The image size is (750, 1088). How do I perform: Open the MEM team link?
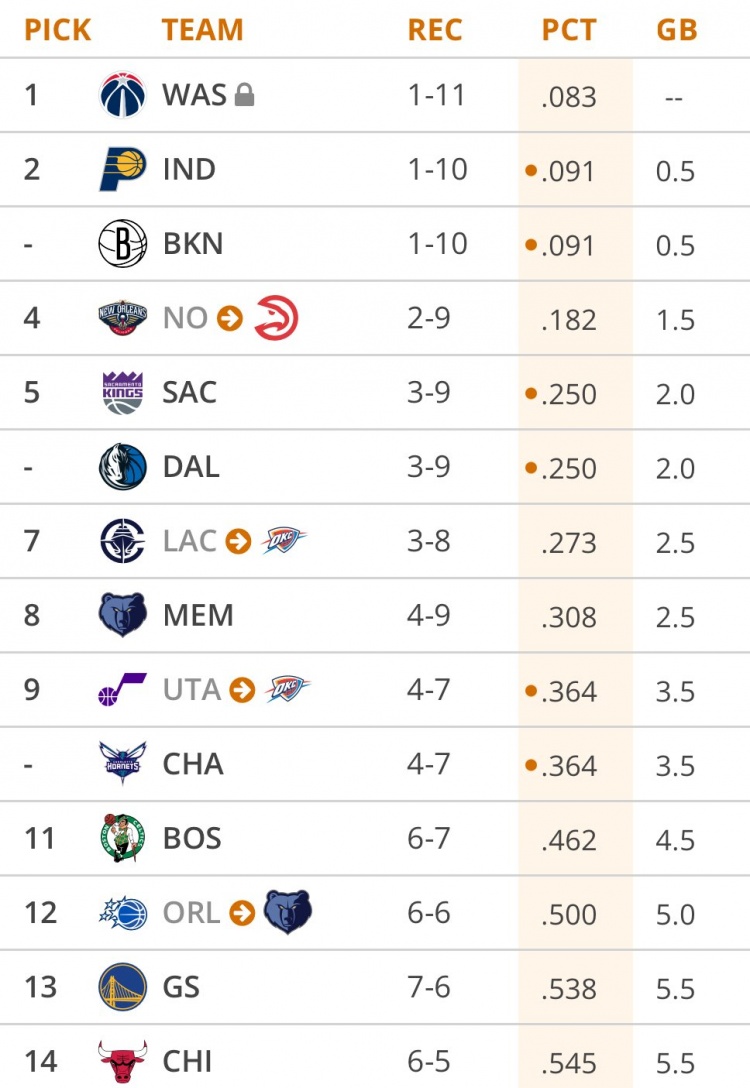tap(198, 616)
